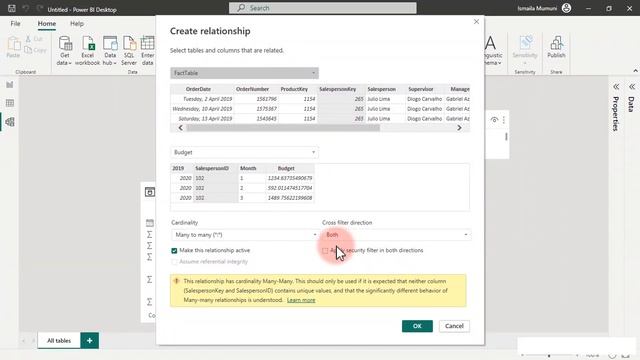This screenshot has height=360, width=640.
Task: Click OK to create relationship
Action: tap(417, 326)
